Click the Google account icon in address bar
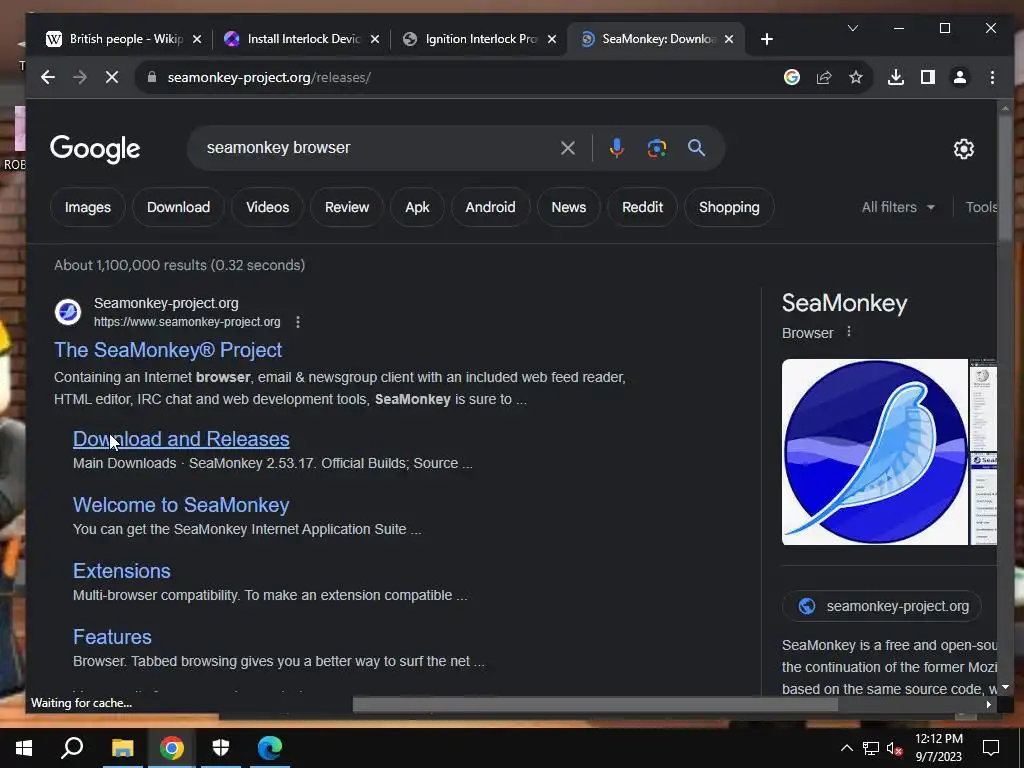The image size is (1024, 768). [x=792, y=77]
